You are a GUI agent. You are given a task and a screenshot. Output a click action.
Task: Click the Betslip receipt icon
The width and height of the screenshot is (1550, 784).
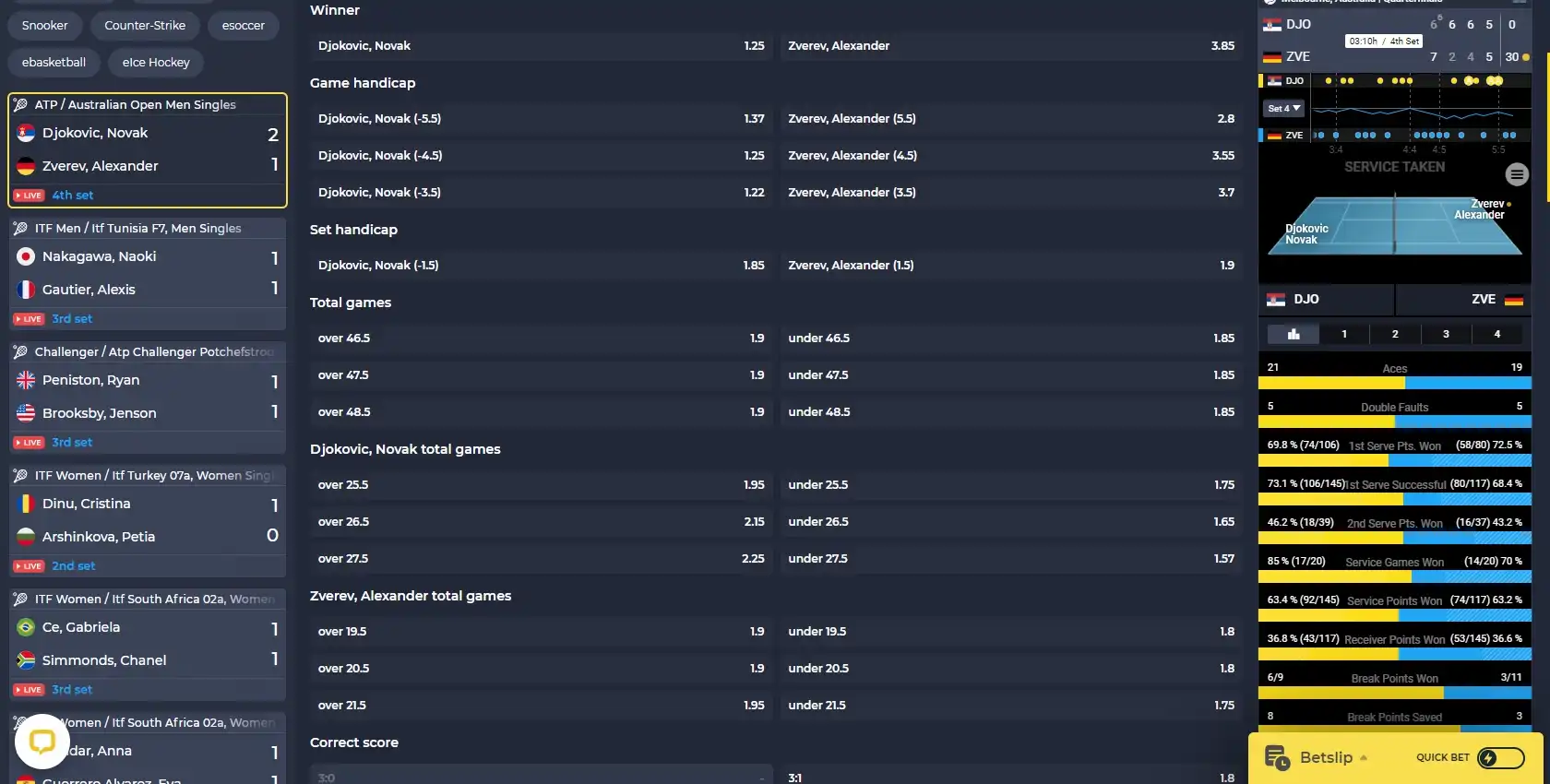coord(1277,757)
